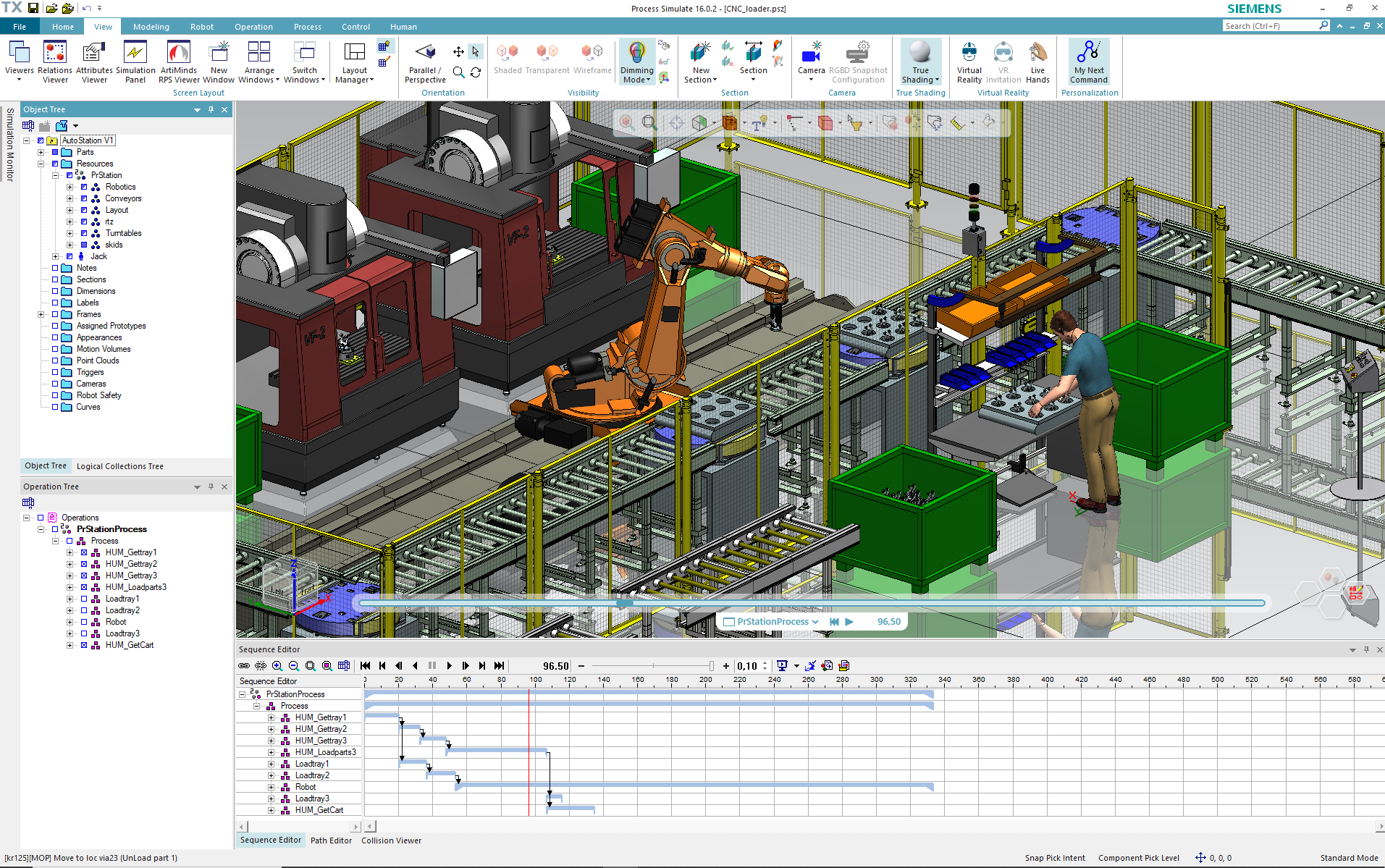Toggle Conveyors visibility checkbox in Object Tree
Viewport: 1385px width, 868px height.
(x=84, y=198)
